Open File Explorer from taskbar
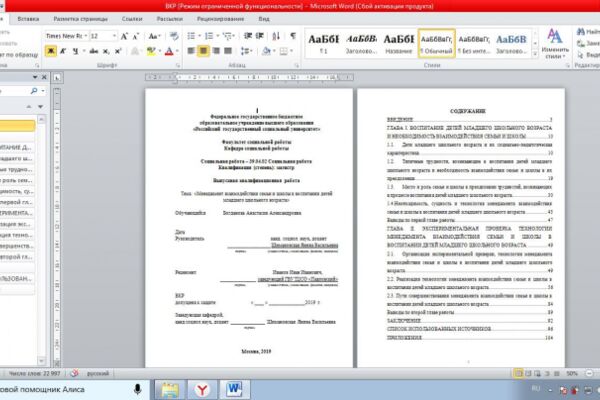Image resolution: width=600 pixels, height=400 pixels. coord(170,390)
